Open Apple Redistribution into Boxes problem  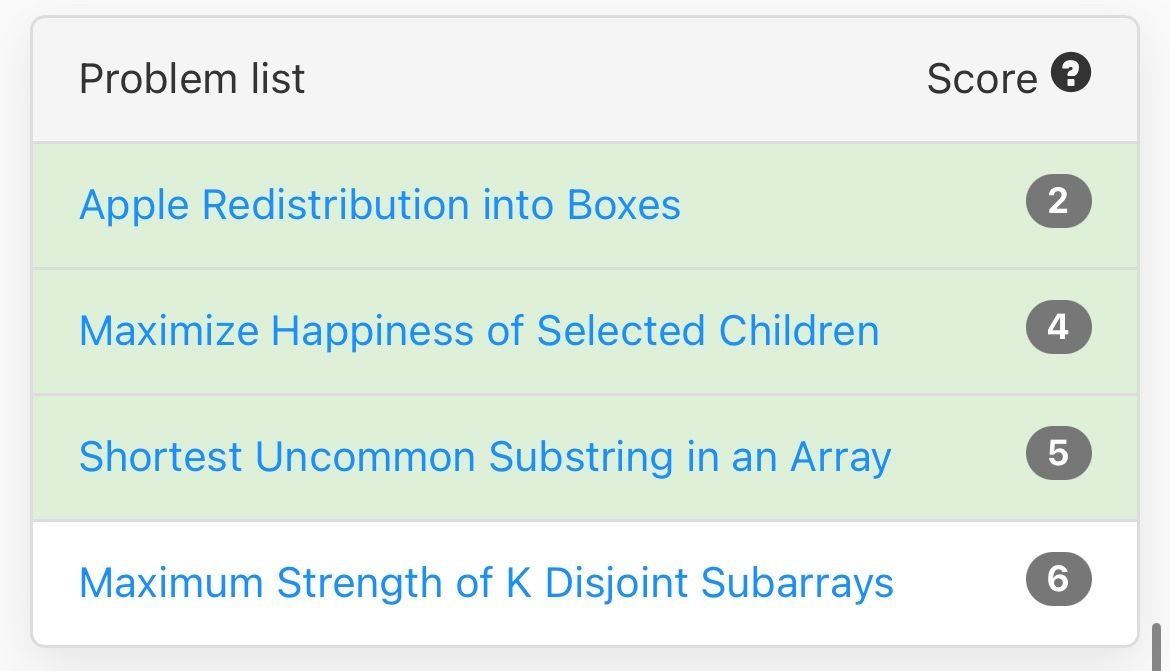[380, 205]
